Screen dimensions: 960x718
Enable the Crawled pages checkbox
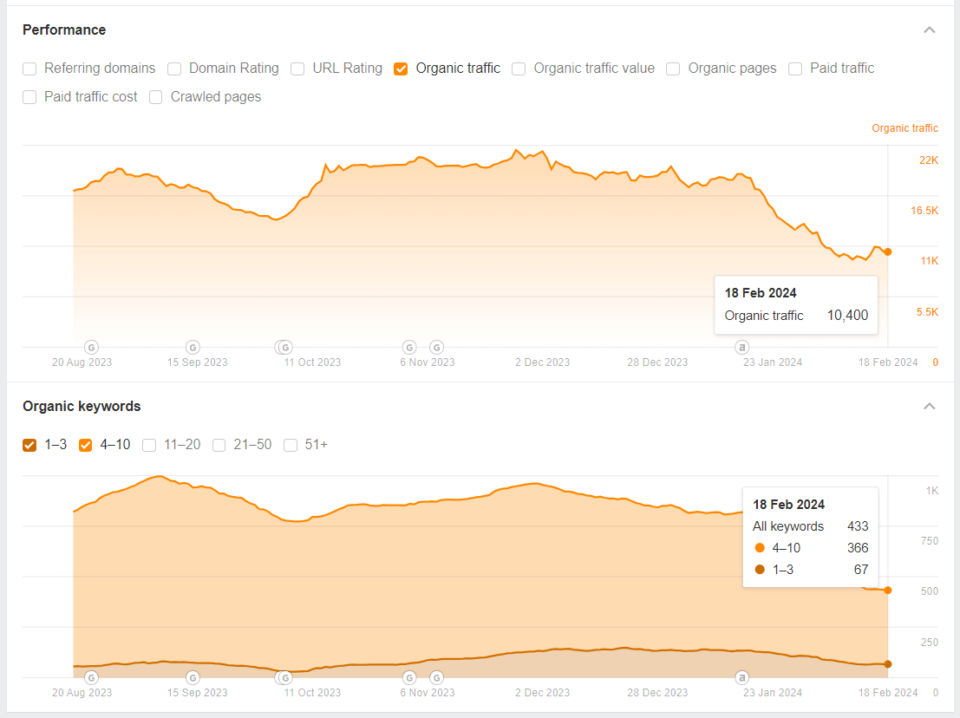click(156, 97)
